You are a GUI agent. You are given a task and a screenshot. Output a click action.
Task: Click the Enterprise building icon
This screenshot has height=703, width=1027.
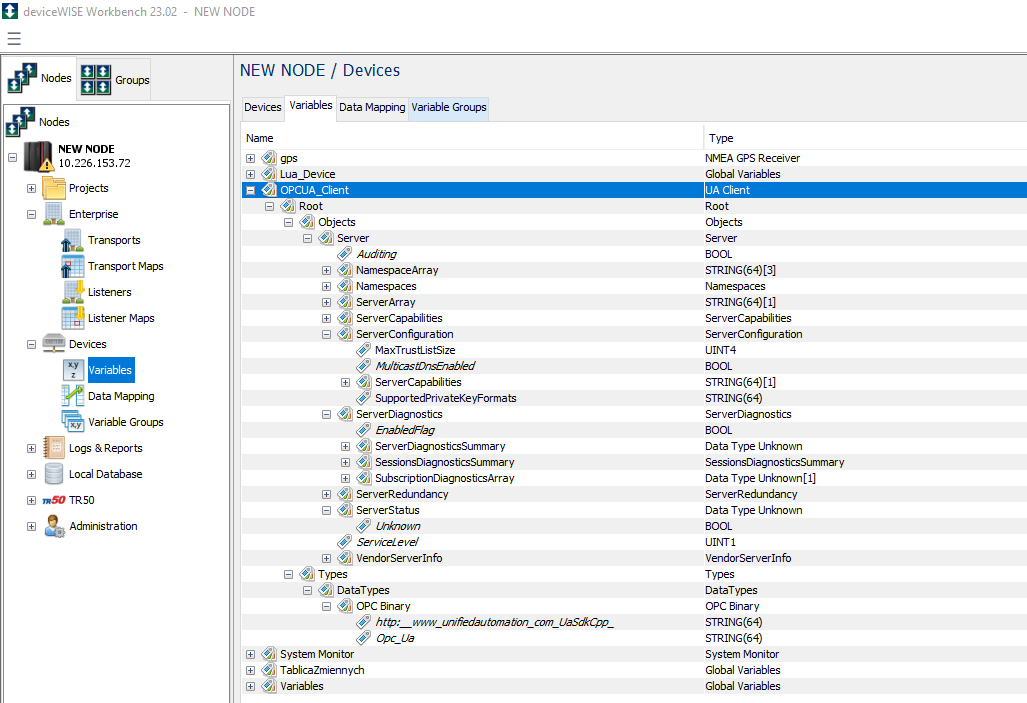pos(54,214)
